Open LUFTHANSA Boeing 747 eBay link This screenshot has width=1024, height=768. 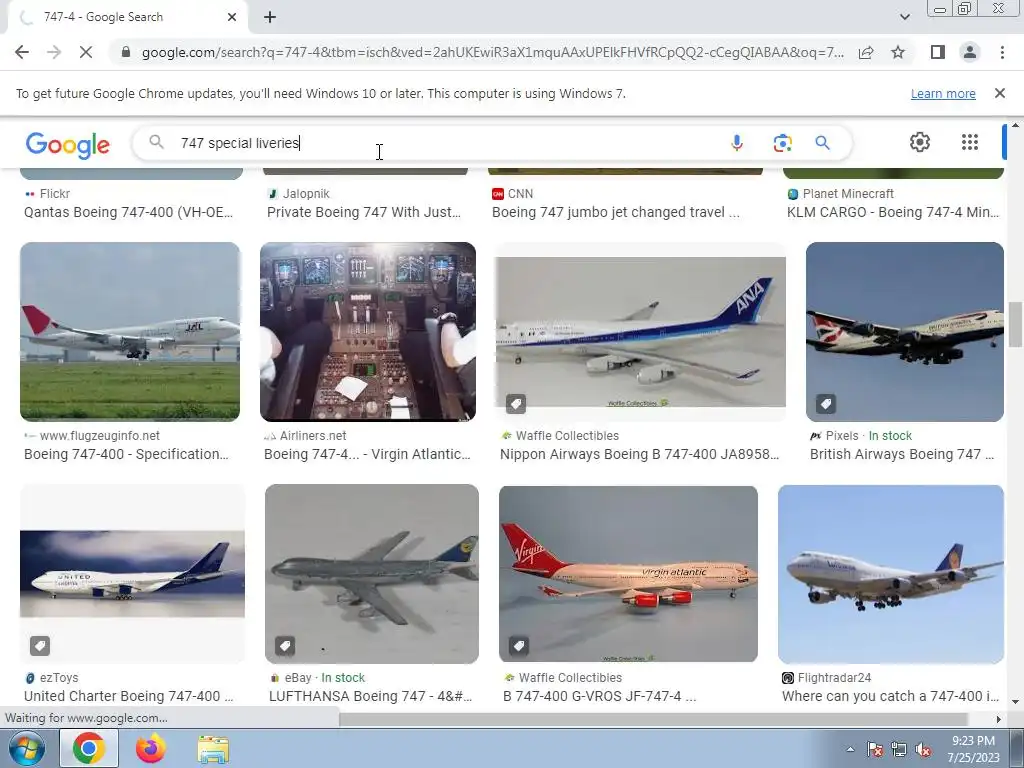pos(370,696)
